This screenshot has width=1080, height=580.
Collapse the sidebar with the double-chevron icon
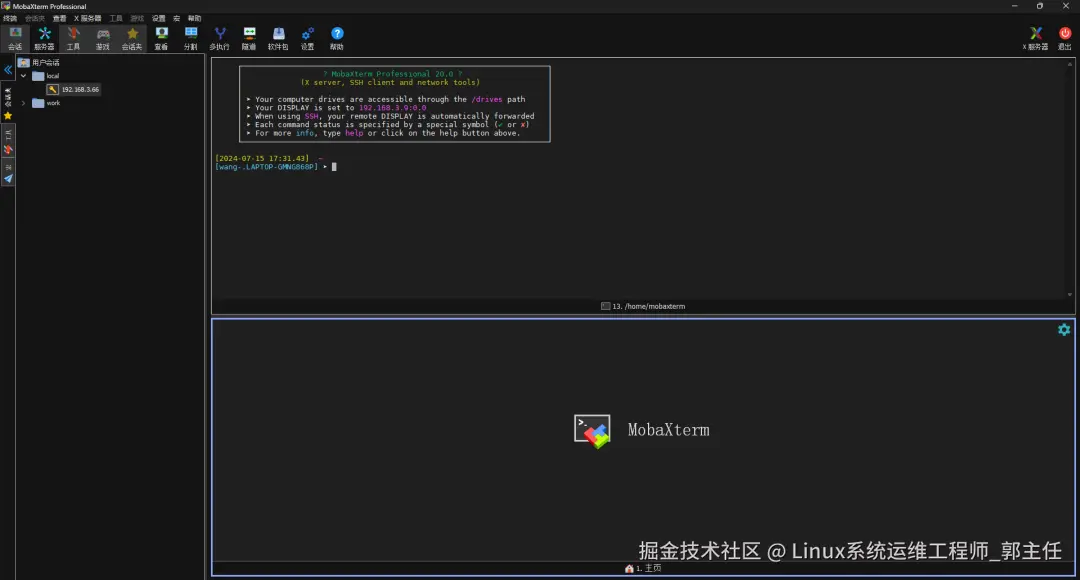(x=8, y=70)
